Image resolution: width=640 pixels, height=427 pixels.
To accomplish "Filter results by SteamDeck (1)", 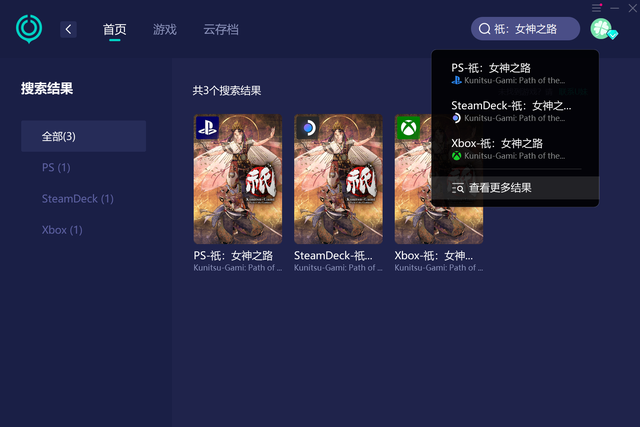I will (x=78, y=199).
